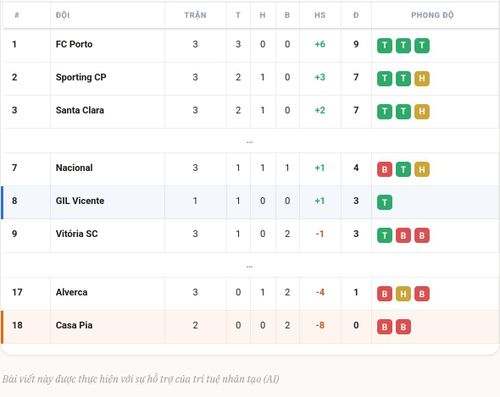Open the Casa Pia team name
This screenshot has width=500, height=397.
(x=74, y=325)
